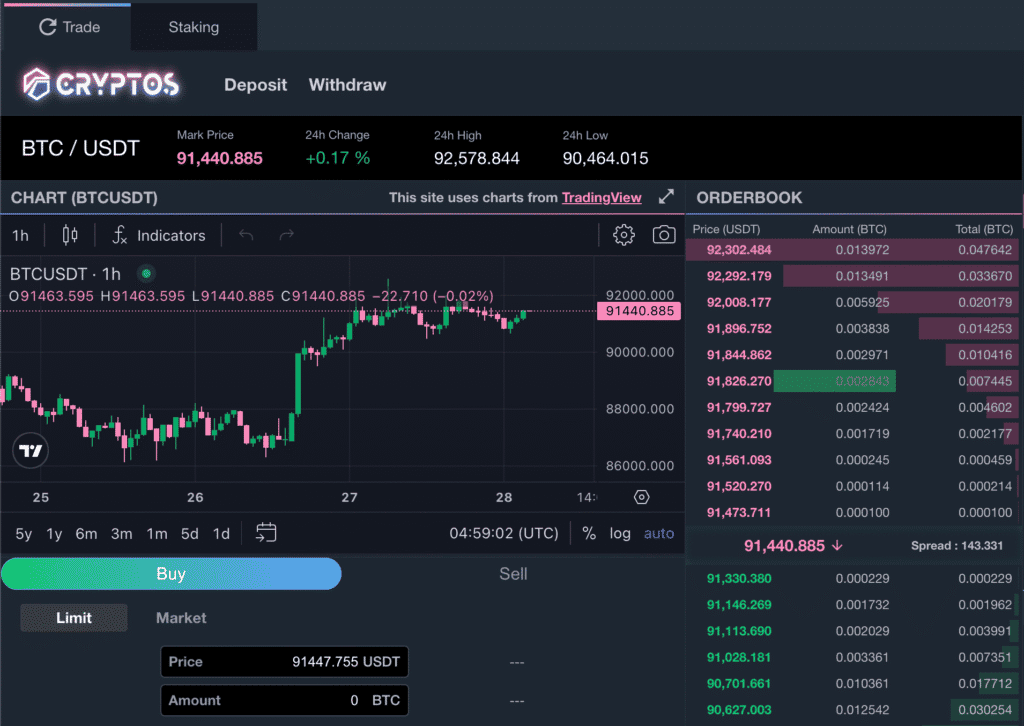Image resolution: width=1024 pixels, height=726 pixels.
Task: Expand the chart to fullscreen
Action: click(x=666, y=197)
